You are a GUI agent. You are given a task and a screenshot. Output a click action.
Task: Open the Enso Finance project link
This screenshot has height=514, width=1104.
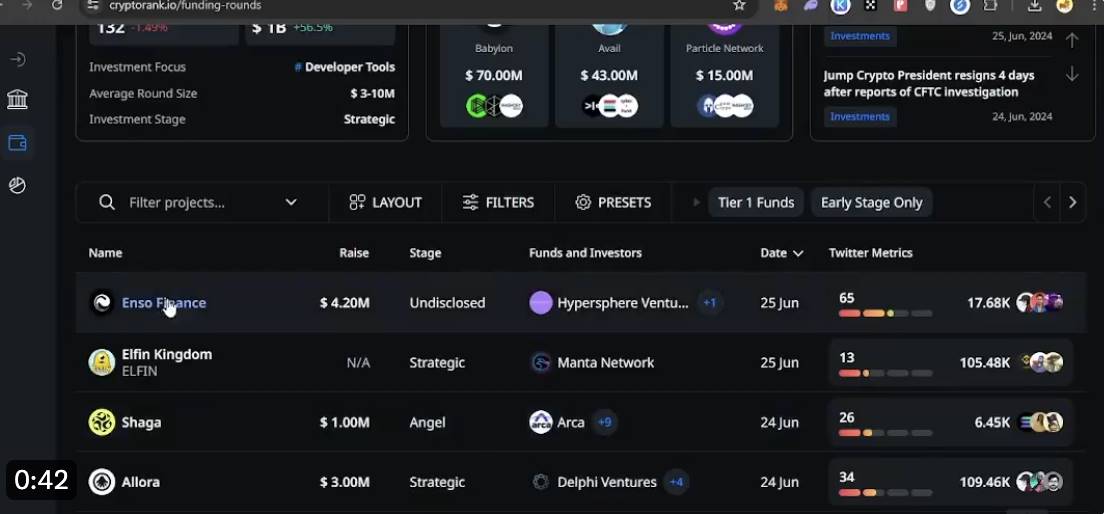coord(164,303)
